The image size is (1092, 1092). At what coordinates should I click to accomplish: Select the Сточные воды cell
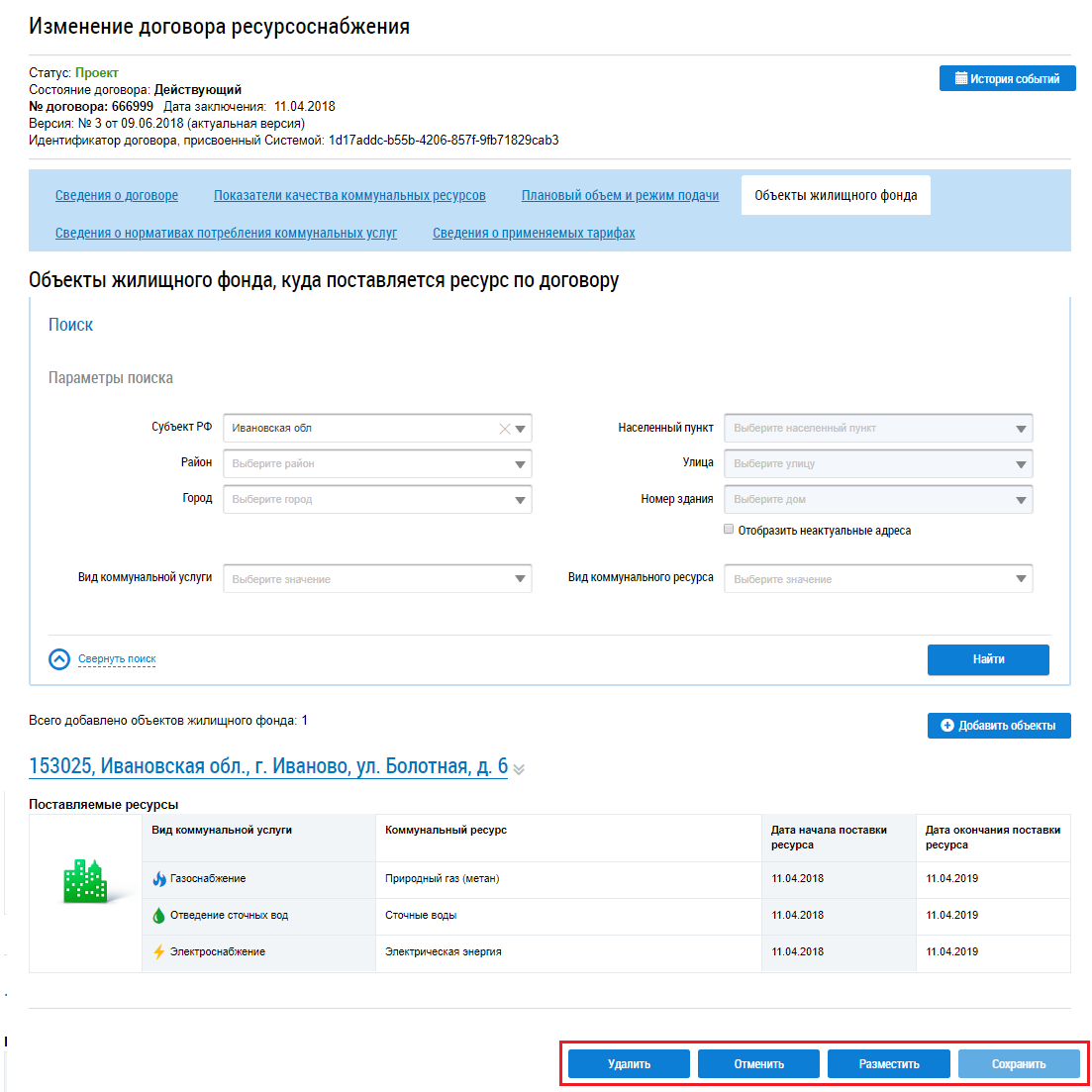click(x=568, y=915)
